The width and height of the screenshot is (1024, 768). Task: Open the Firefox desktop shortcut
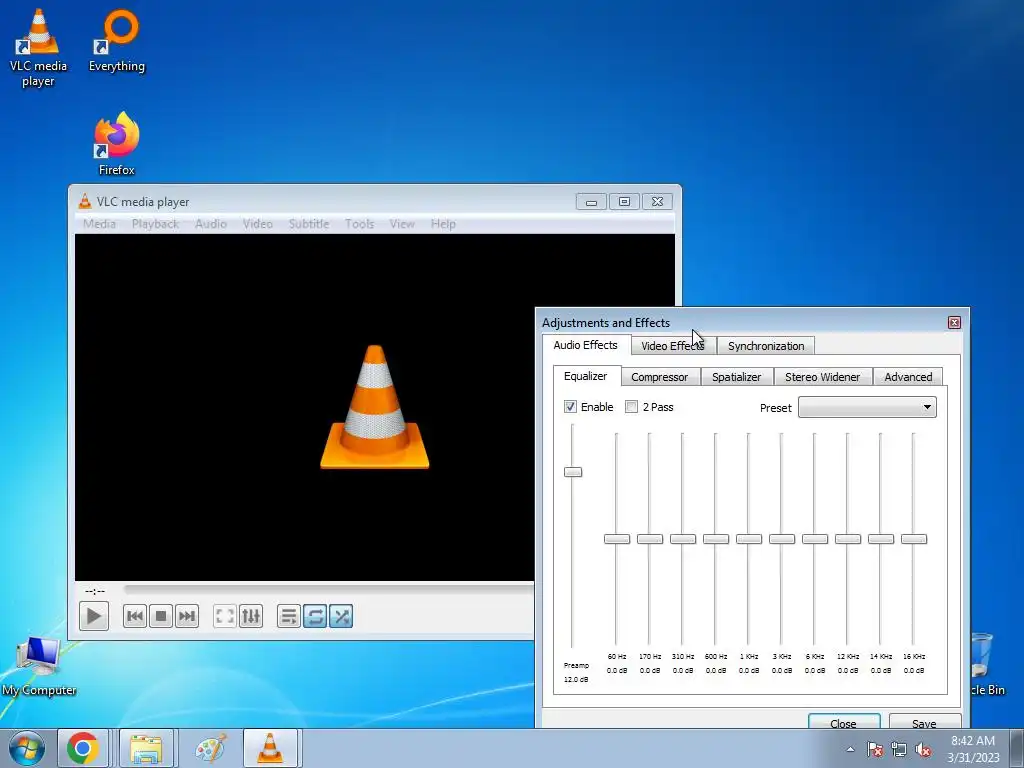117,144
